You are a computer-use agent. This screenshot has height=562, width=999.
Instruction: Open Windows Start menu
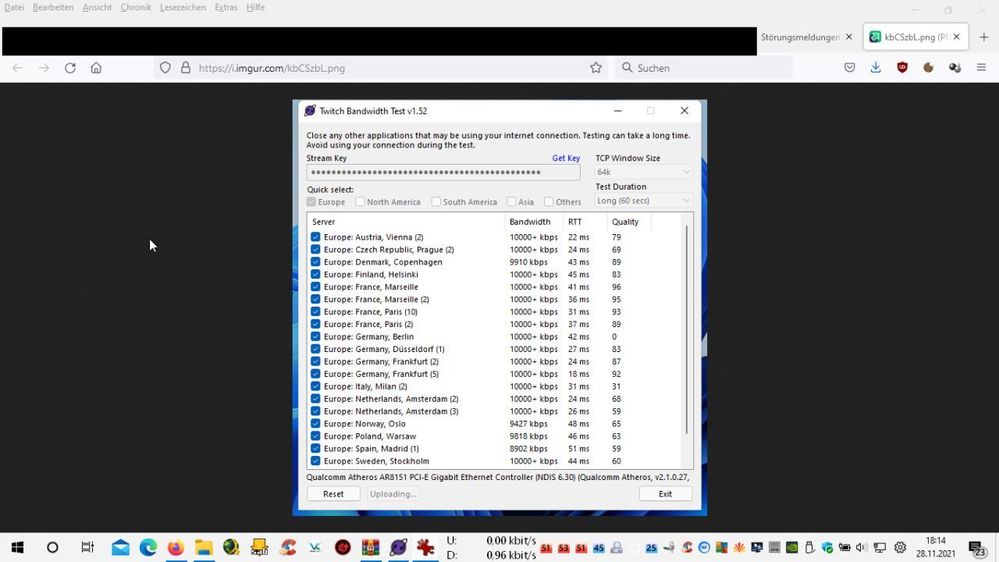17,547
